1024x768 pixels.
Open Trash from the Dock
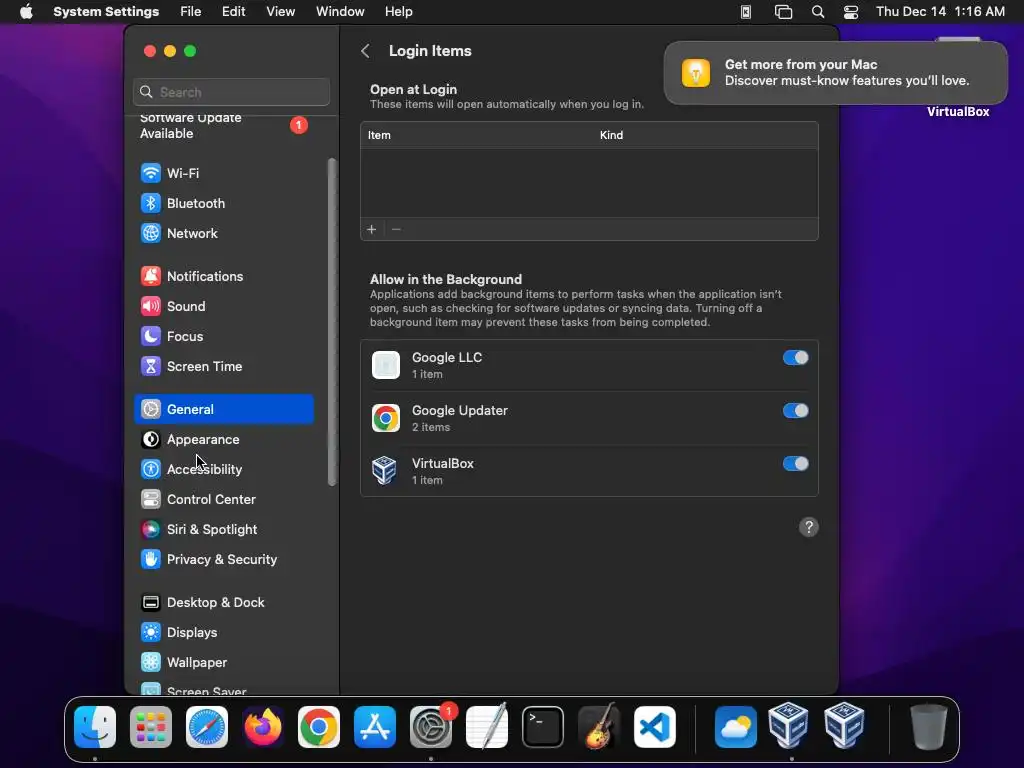929,727
